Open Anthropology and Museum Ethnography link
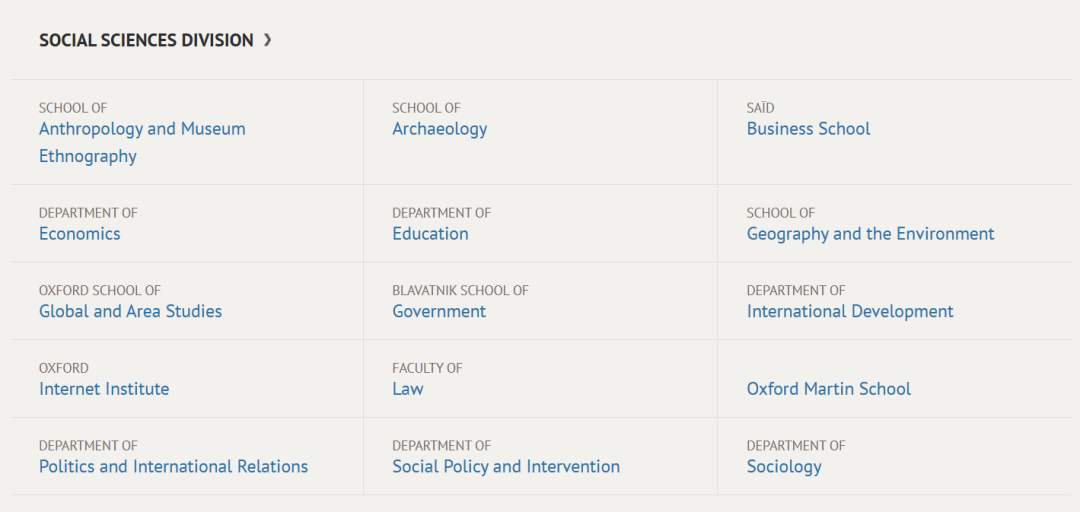This screenshot has height=512, width=1080. click(x=142, y=143)
